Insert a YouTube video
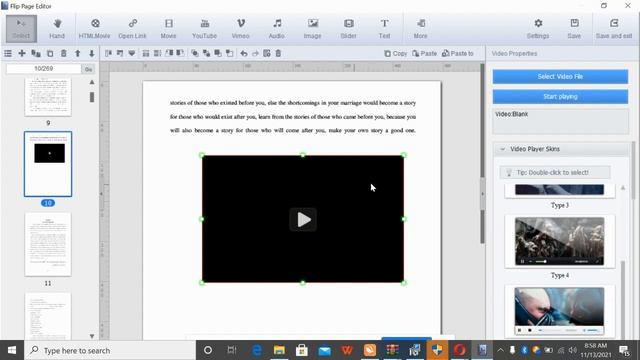The width and height of the screenshot is (640, 360). tap(204, 29)
